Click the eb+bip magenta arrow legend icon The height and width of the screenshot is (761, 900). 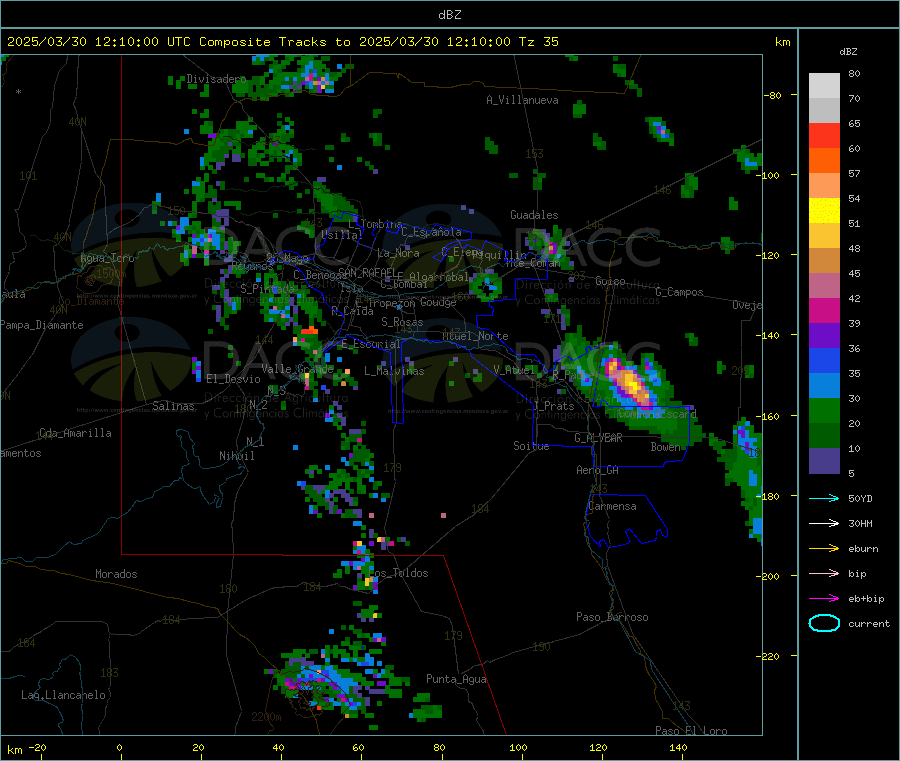click(x=824, y=599)
